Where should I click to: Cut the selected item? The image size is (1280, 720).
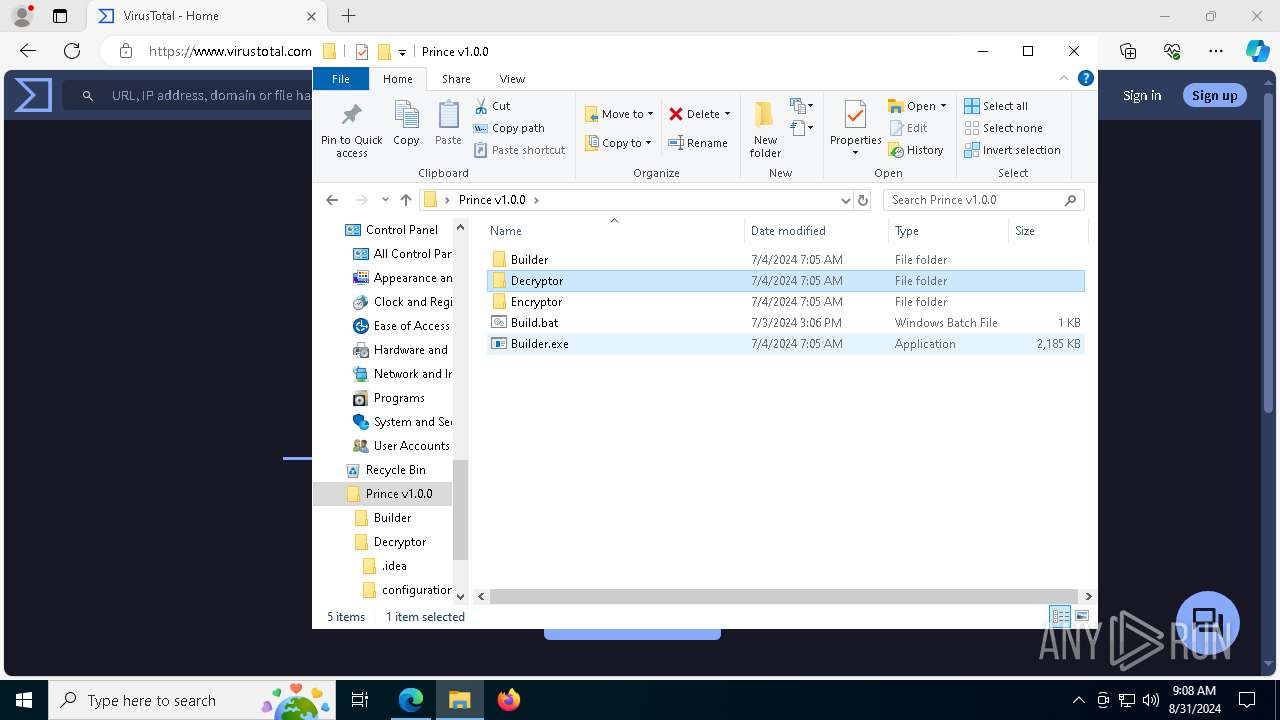[x=492, y=105]
